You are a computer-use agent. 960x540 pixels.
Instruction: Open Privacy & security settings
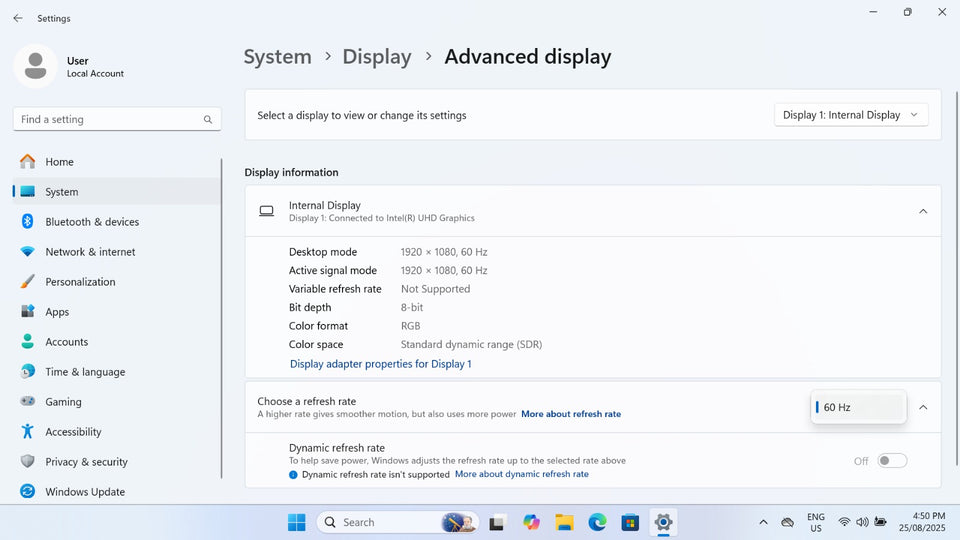click(x=116, y=462)
